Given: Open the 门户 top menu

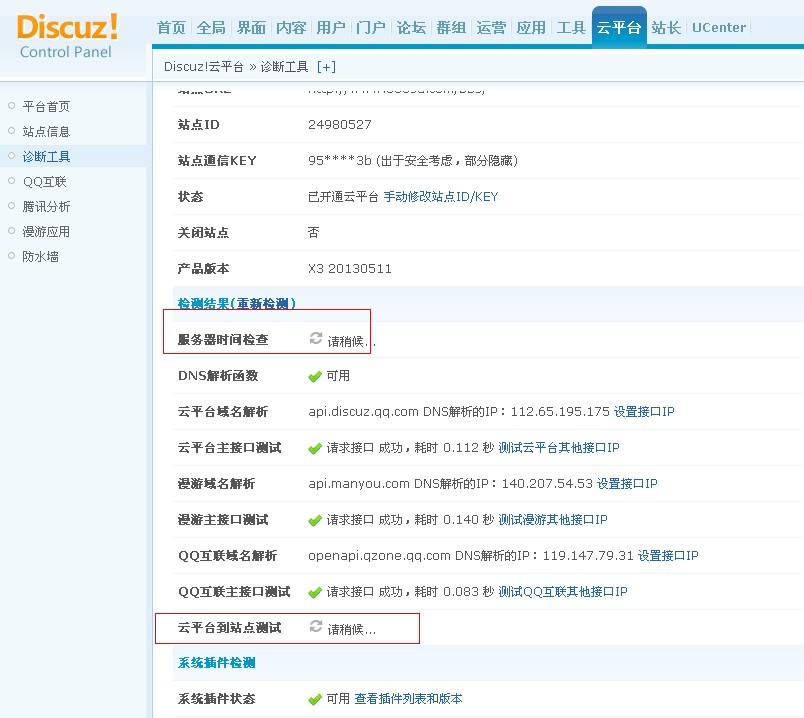Looking at the screenshot, I should (371, 27).
